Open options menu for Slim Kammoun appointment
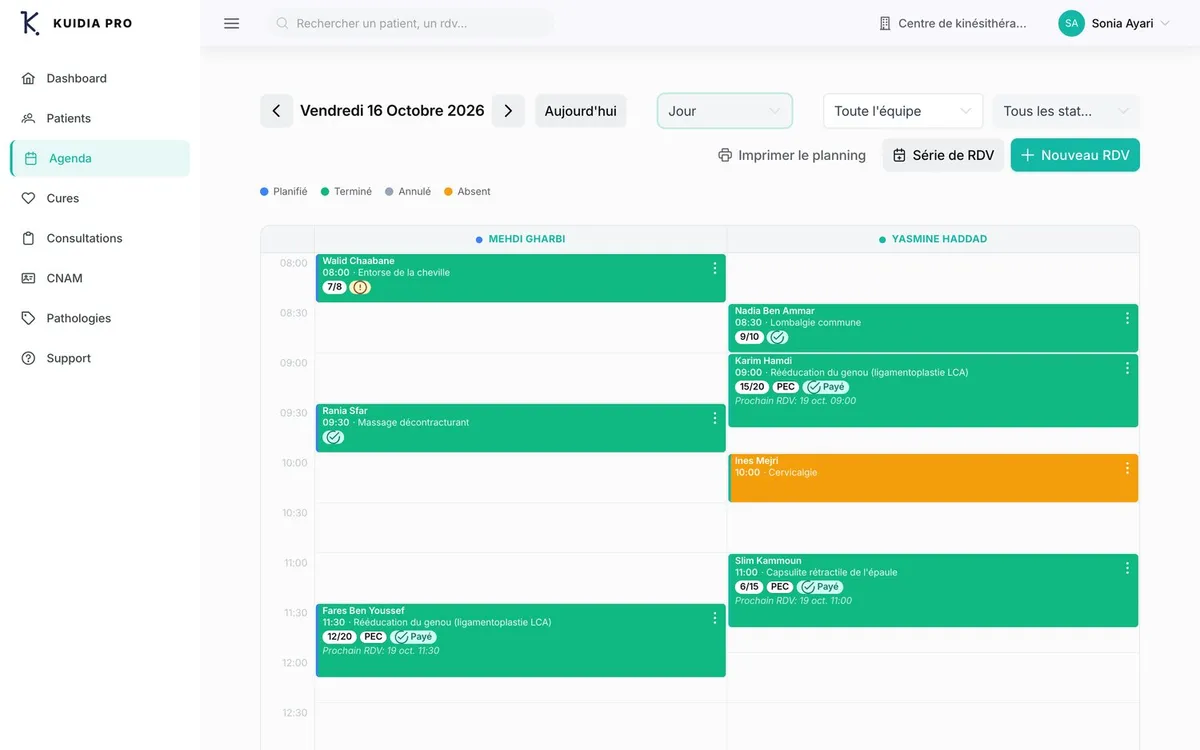Viewport: 1200px width, 750px height. [1127, 568]
